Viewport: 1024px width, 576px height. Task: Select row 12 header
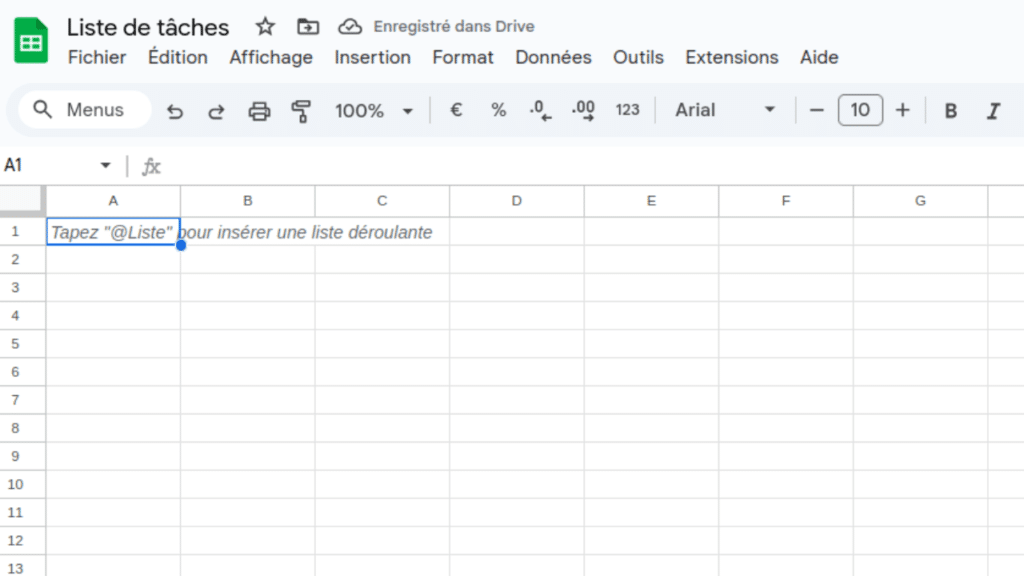click(22, 541)
